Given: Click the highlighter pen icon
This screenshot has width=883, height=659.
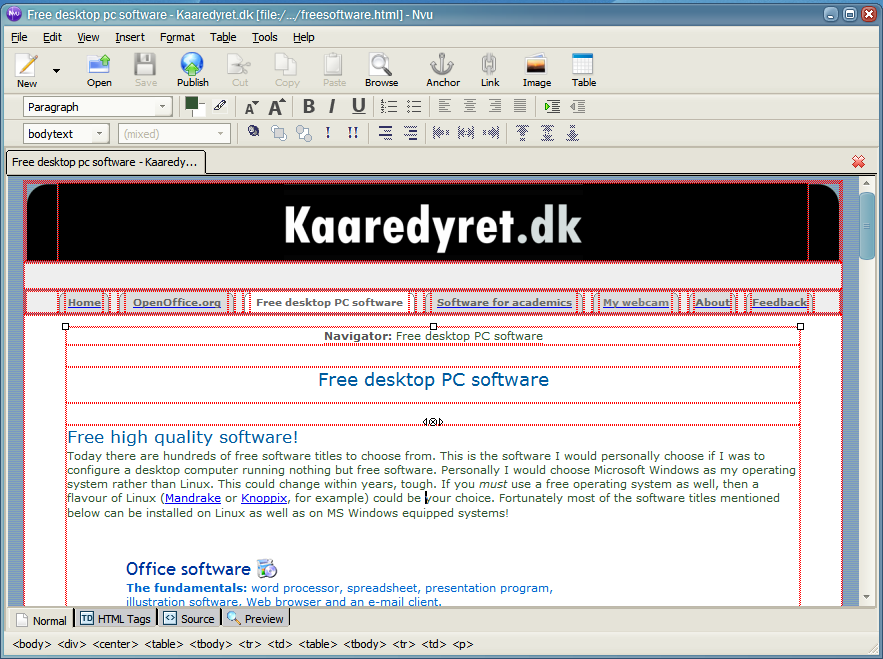Looking at the screenshot, I should [x=220, y=105].
